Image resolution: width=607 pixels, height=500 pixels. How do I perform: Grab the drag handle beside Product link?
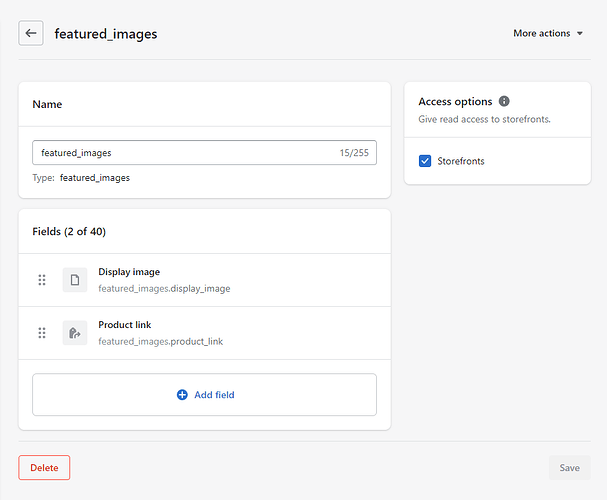(42, 333)
